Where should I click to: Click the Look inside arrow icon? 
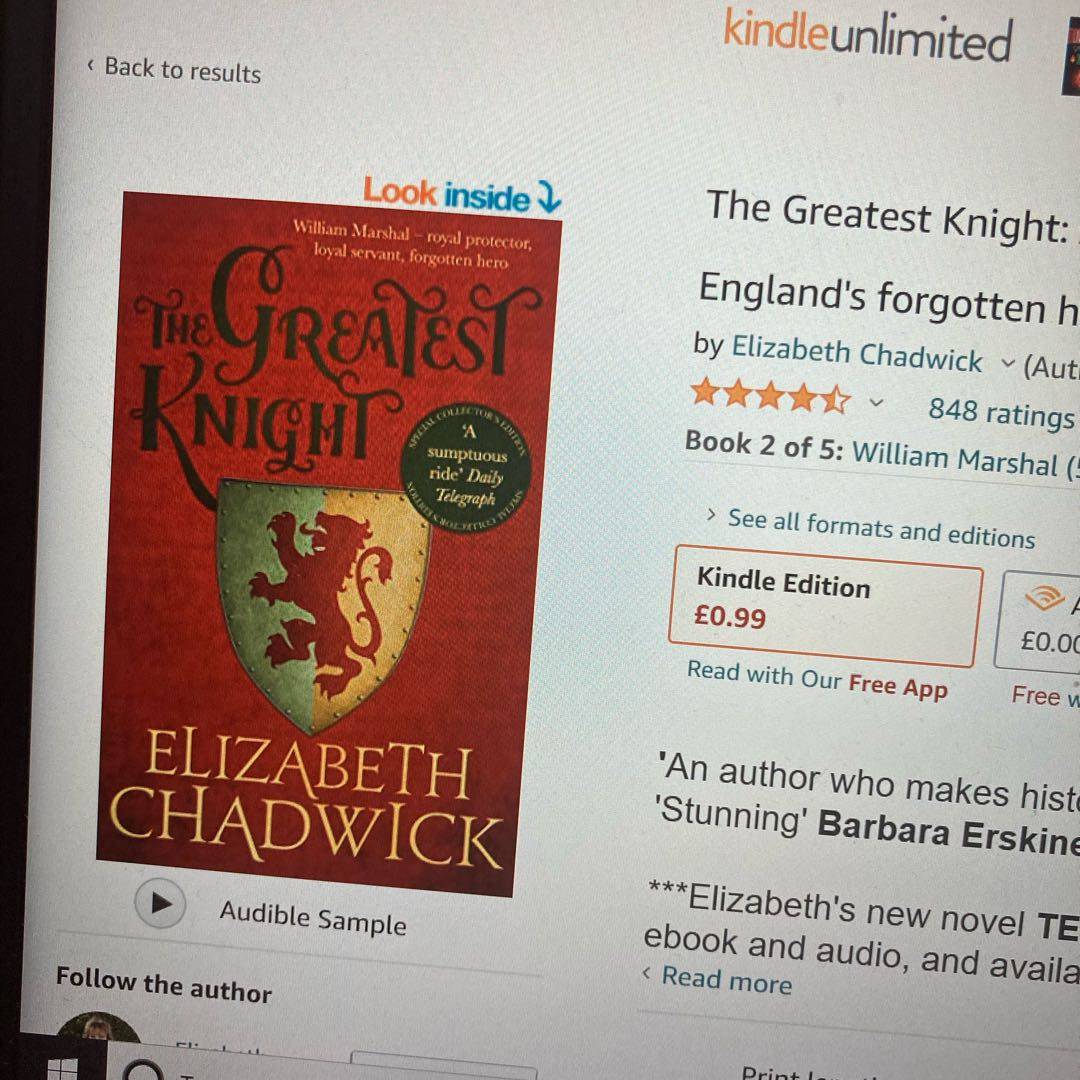[x=549, y=197]
